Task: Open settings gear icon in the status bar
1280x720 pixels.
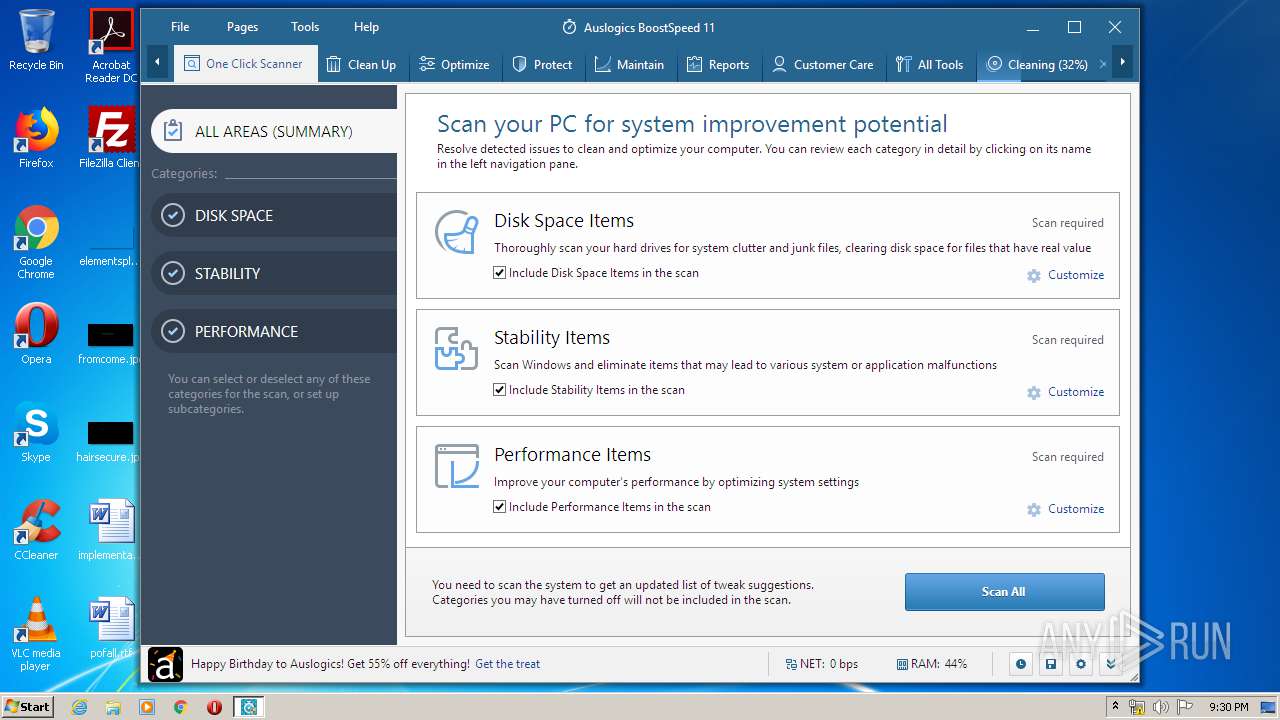Action: coord(1080,664)
